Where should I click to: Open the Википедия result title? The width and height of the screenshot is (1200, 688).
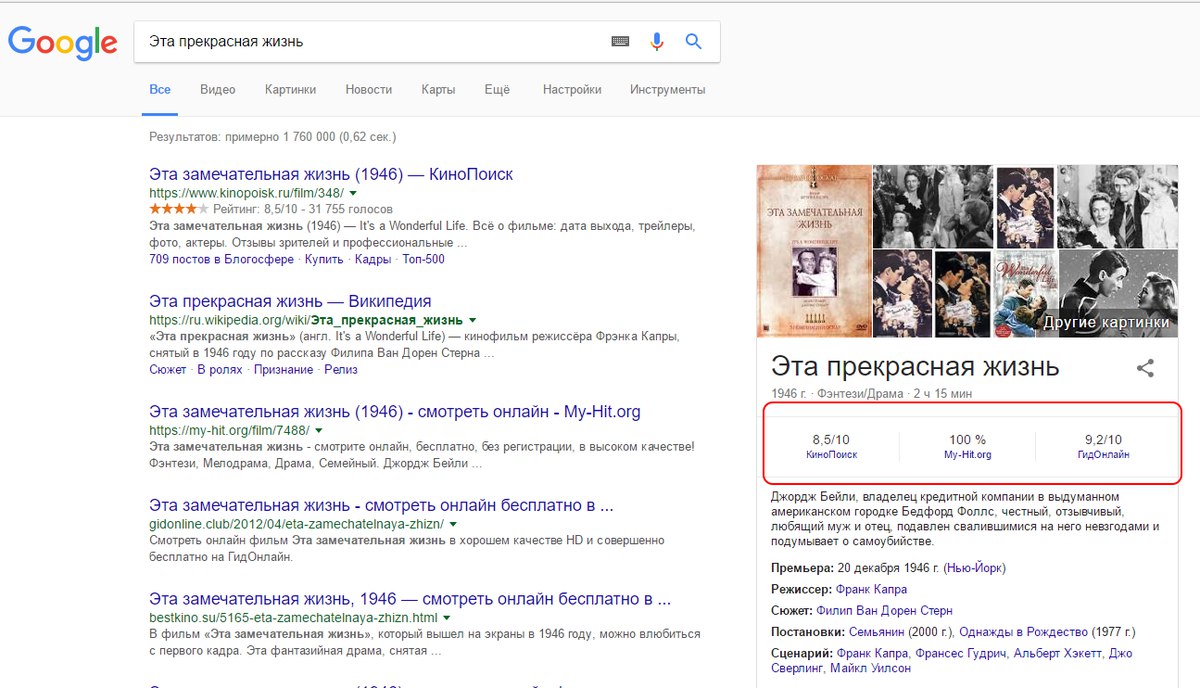click(x=290, y=301)
